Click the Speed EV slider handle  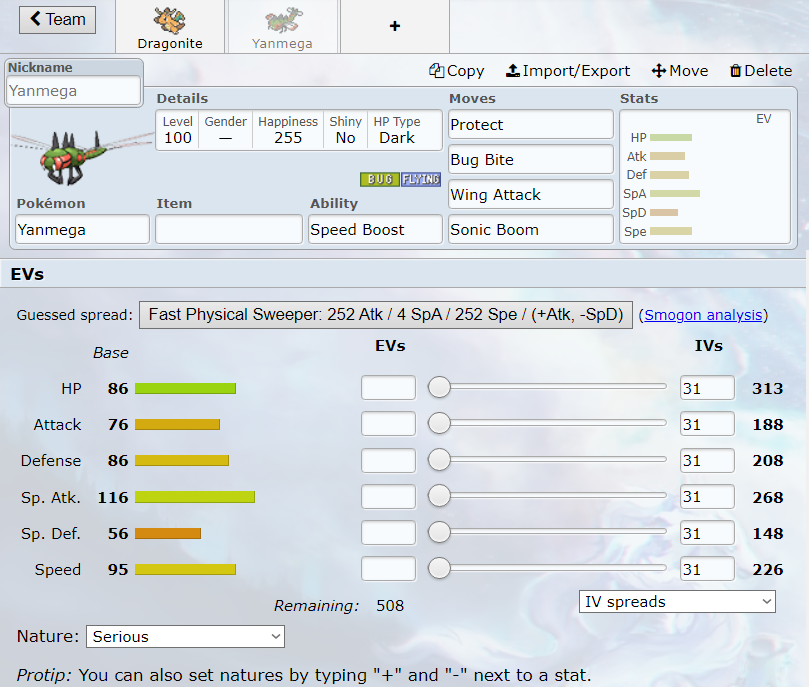click(x=440, y=568)
